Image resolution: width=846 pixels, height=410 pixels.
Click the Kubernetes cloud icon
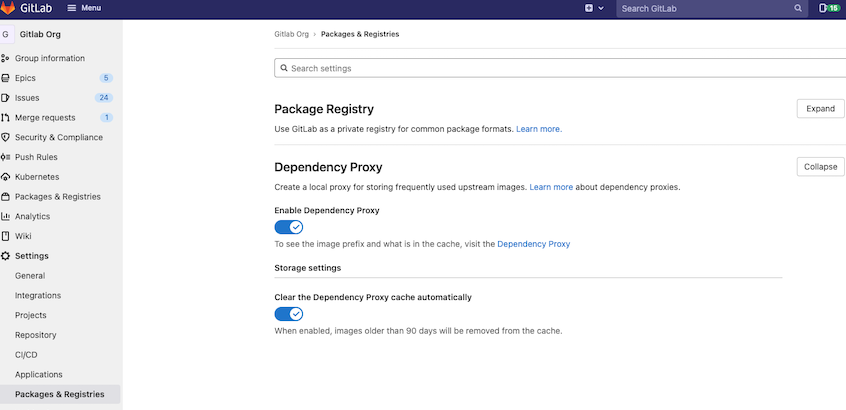tap(5, 177)
